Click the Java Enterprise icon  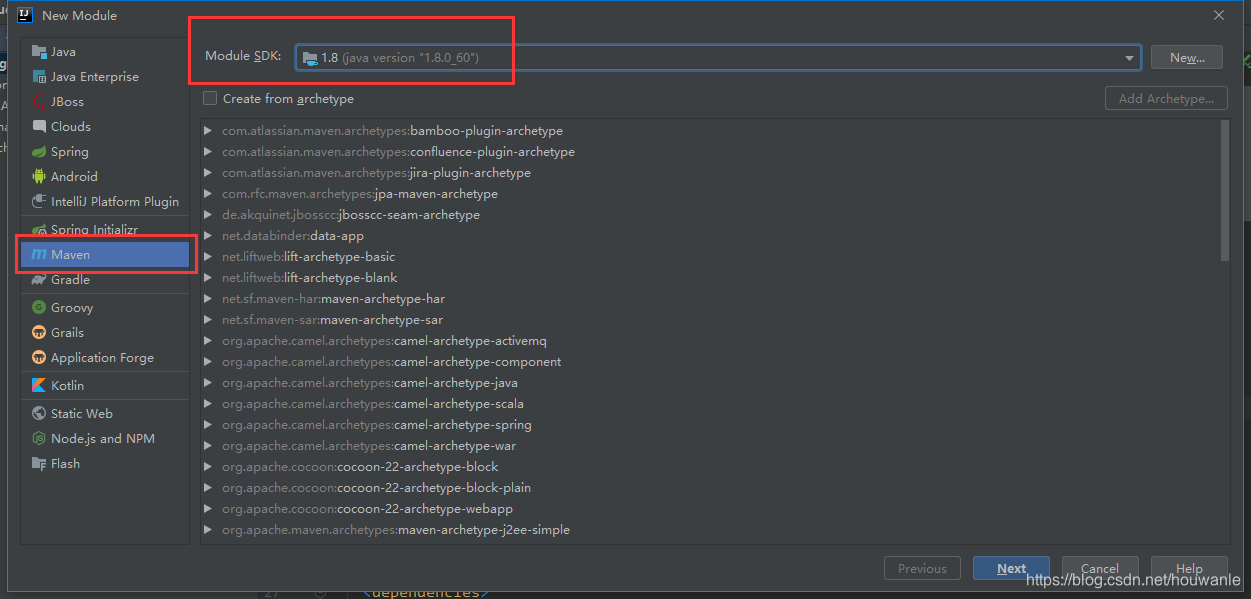[39, 76]
